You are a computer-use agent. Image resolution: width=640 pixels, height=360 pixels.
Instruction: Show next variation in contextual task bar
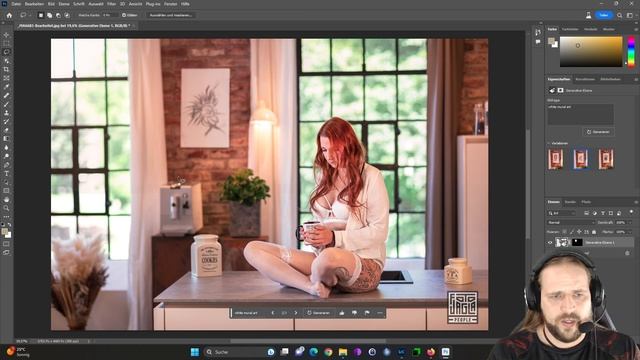point(296,313)
